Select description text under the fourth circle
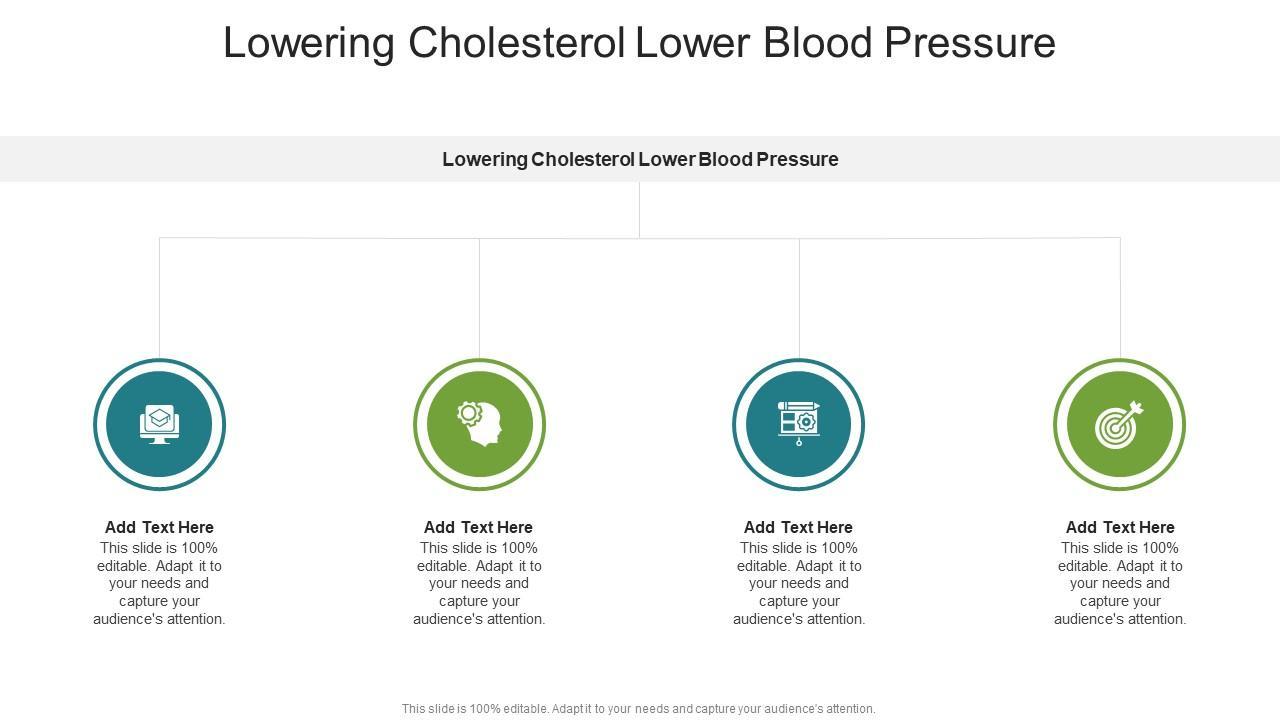Image resolution: width=1280 pixels, height=720 pixels. click(x=1120, y=583)
